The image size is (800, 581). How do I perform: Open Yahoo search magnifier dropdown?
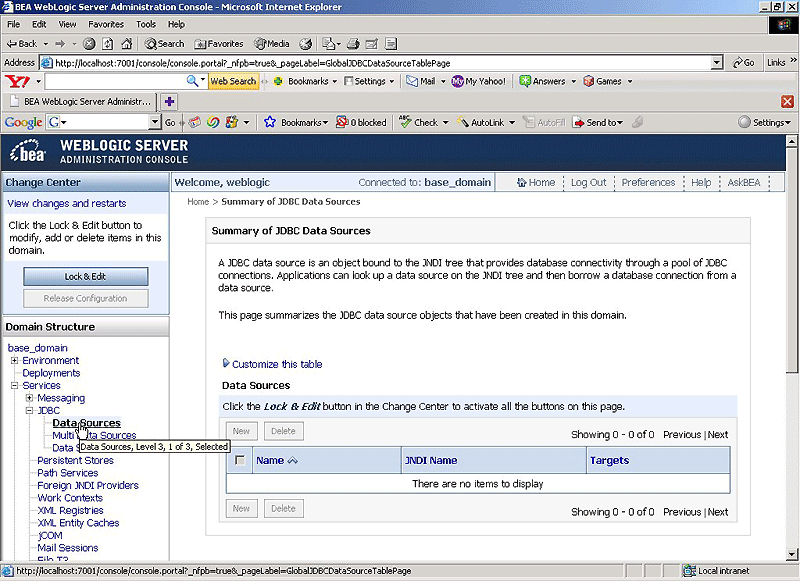click(x=203, y=80)
